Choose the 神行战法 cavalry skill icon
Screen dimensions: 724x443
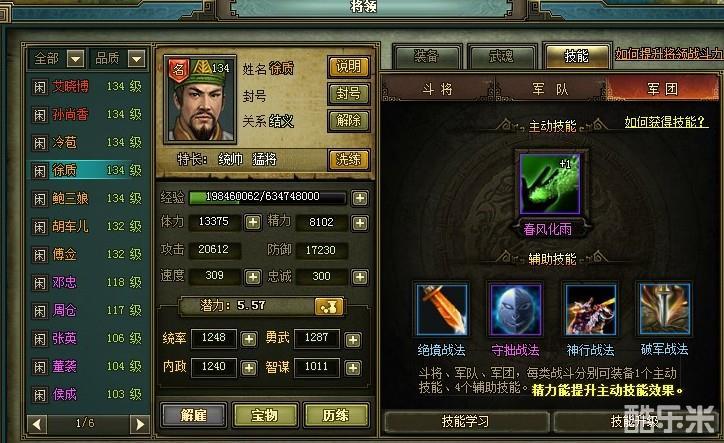[x=590, y=309]
